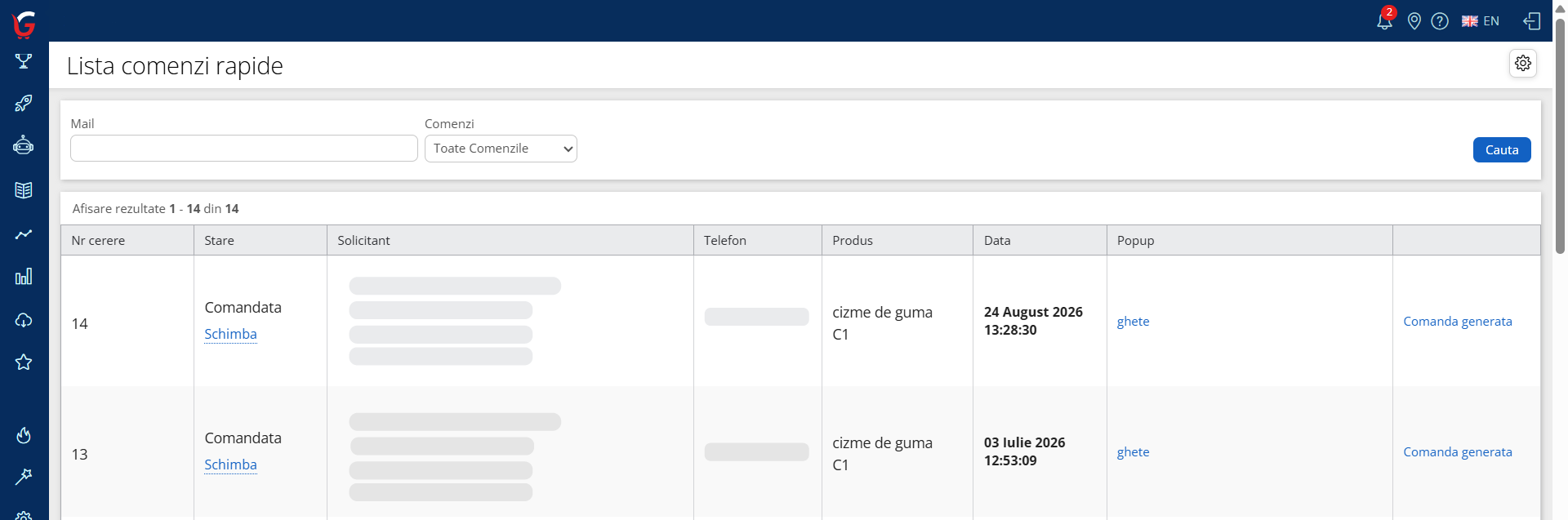Click Schimba link for order 14
Image resolution: width=1568 pixels, height=520 pixels.
pyautogui.click(x=230, y=334)
